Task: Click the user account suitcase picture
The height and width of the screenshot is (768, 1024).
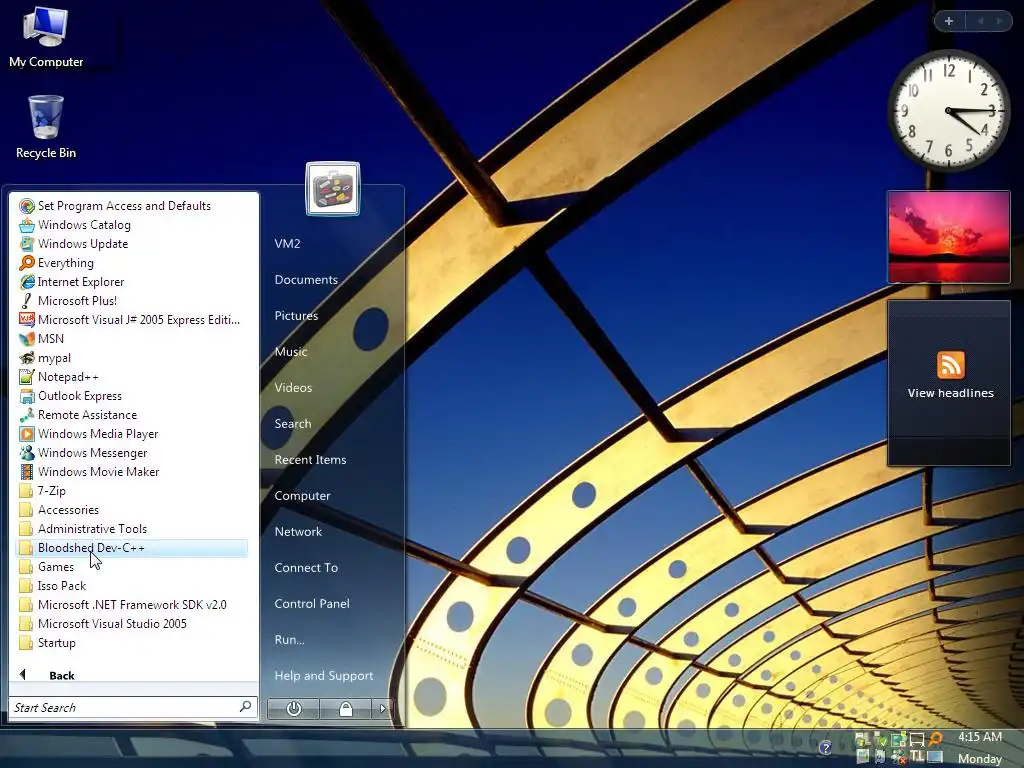Action: [x=333, y=189]
